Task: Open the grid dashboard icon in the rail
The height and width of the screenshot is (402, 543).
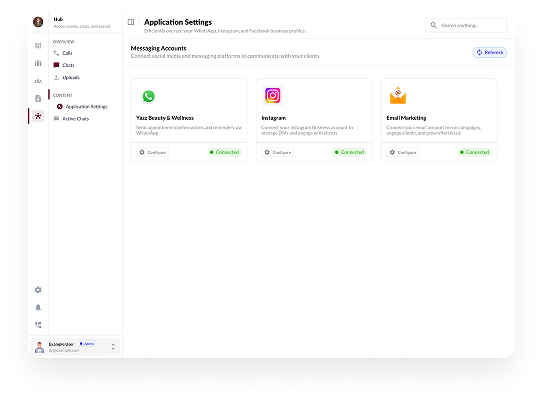Action: coord(38,45)
